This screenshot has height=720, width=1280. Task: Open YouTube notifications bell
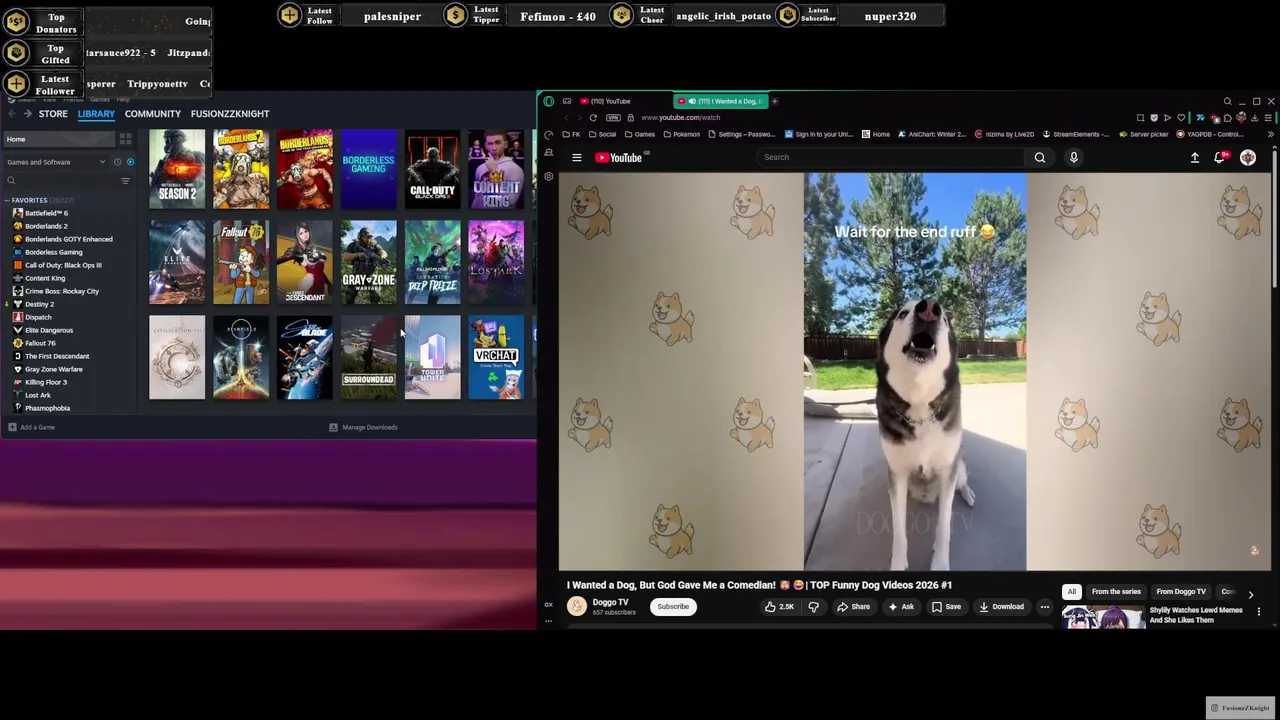[x=1220, y=157]
